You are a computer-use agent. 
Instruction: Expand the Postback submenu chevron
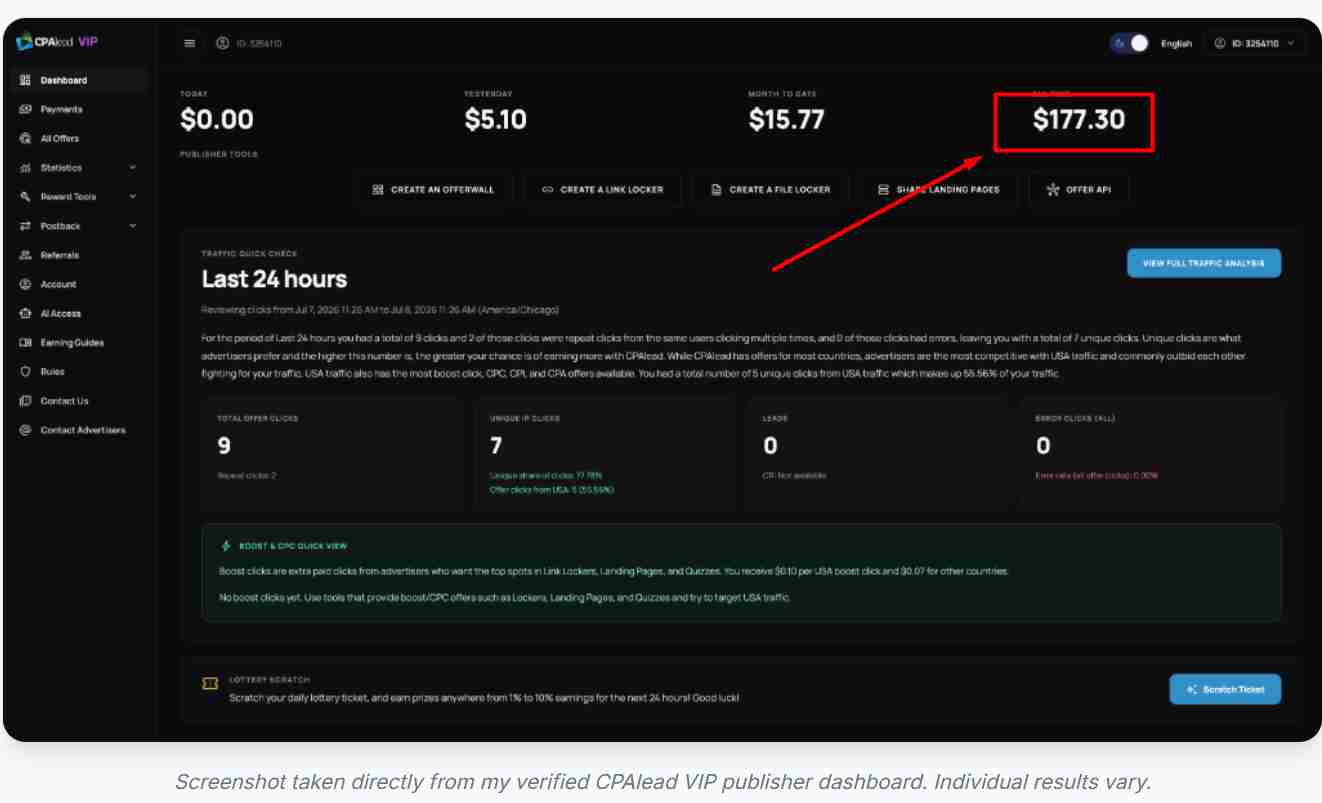pos(133,226)
